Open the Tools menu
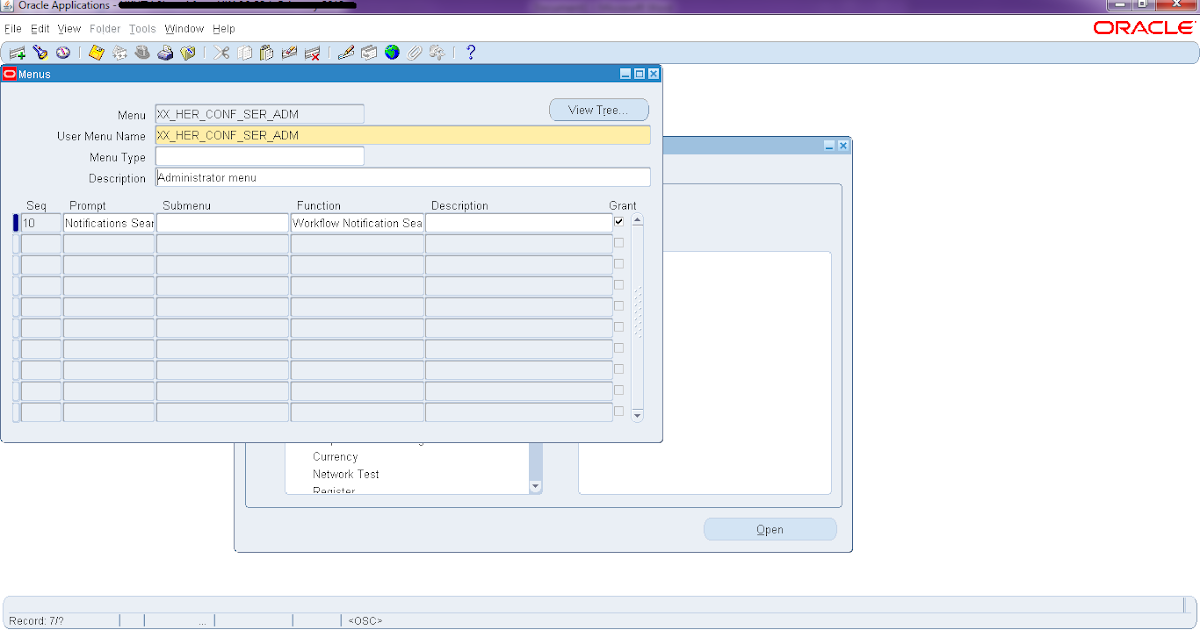This screenshot has height=630, width=1200. [142, 29]
